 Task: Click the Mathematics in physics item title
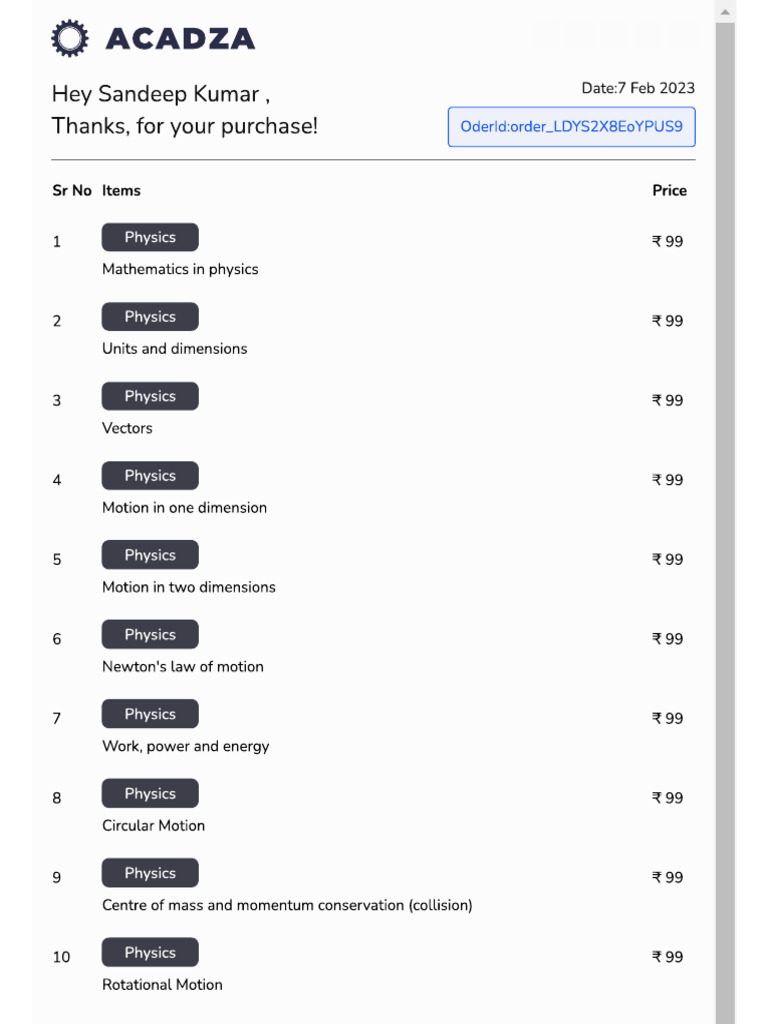[x=180, y=269]
